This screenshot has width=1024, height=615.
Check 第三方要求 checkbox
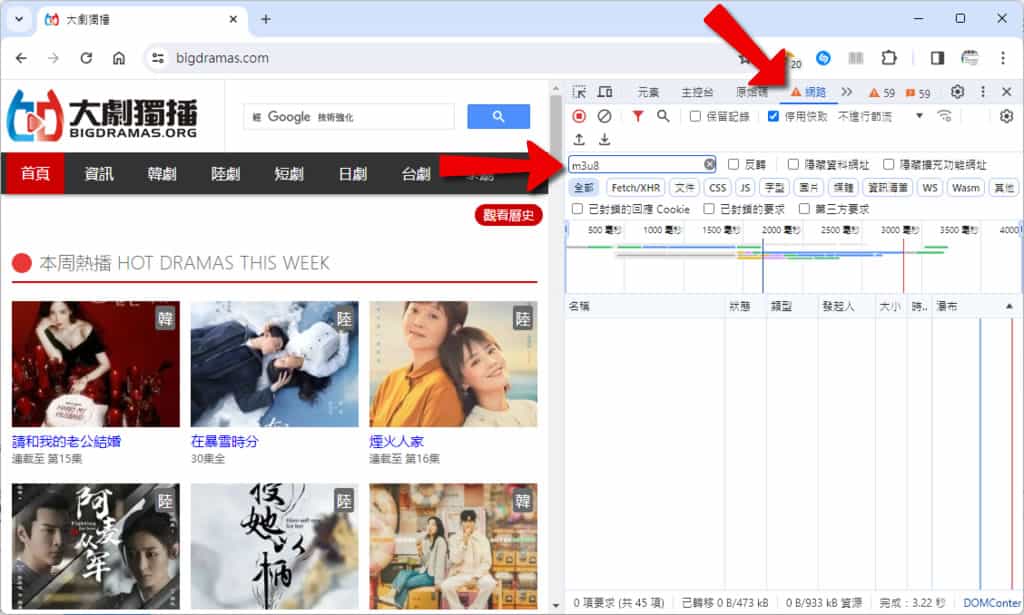[x=804, y=209]
